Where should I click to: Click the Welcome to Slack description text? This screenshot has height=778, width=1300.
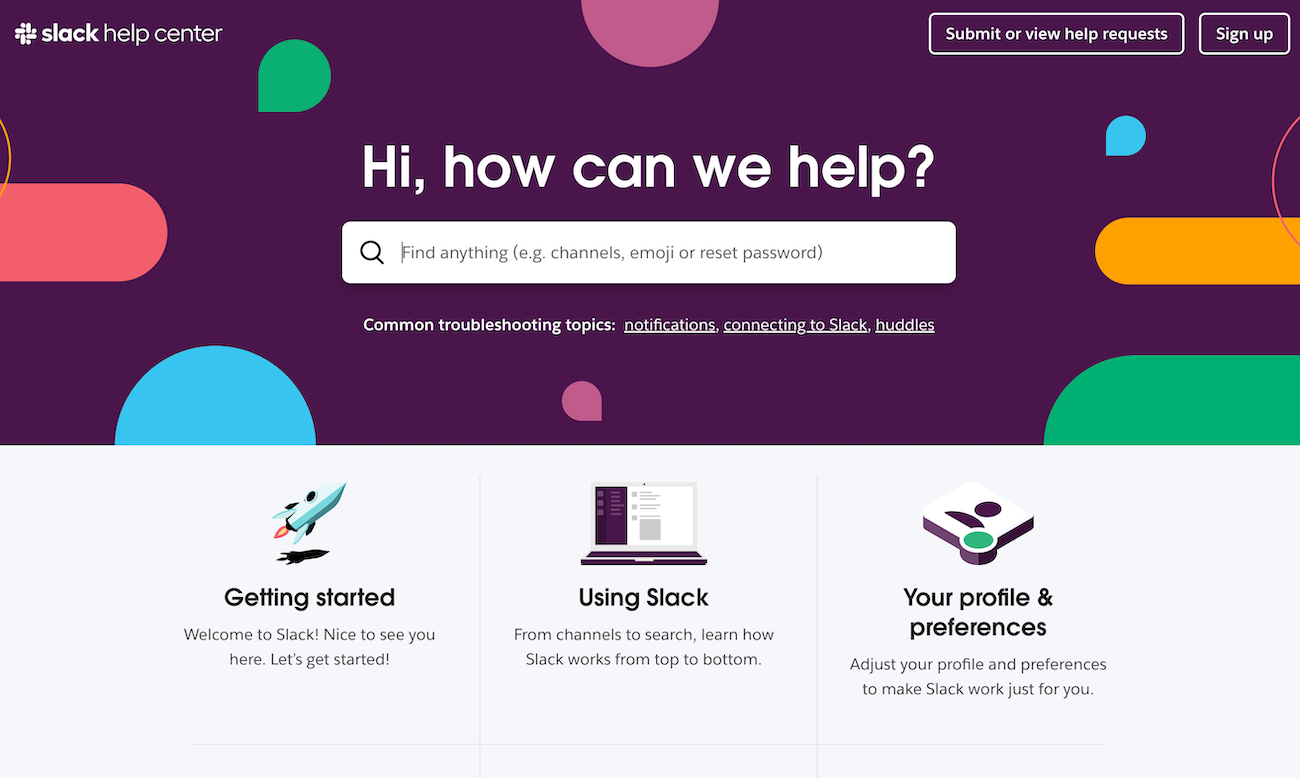pyautogui.click(x=309, y=647)
